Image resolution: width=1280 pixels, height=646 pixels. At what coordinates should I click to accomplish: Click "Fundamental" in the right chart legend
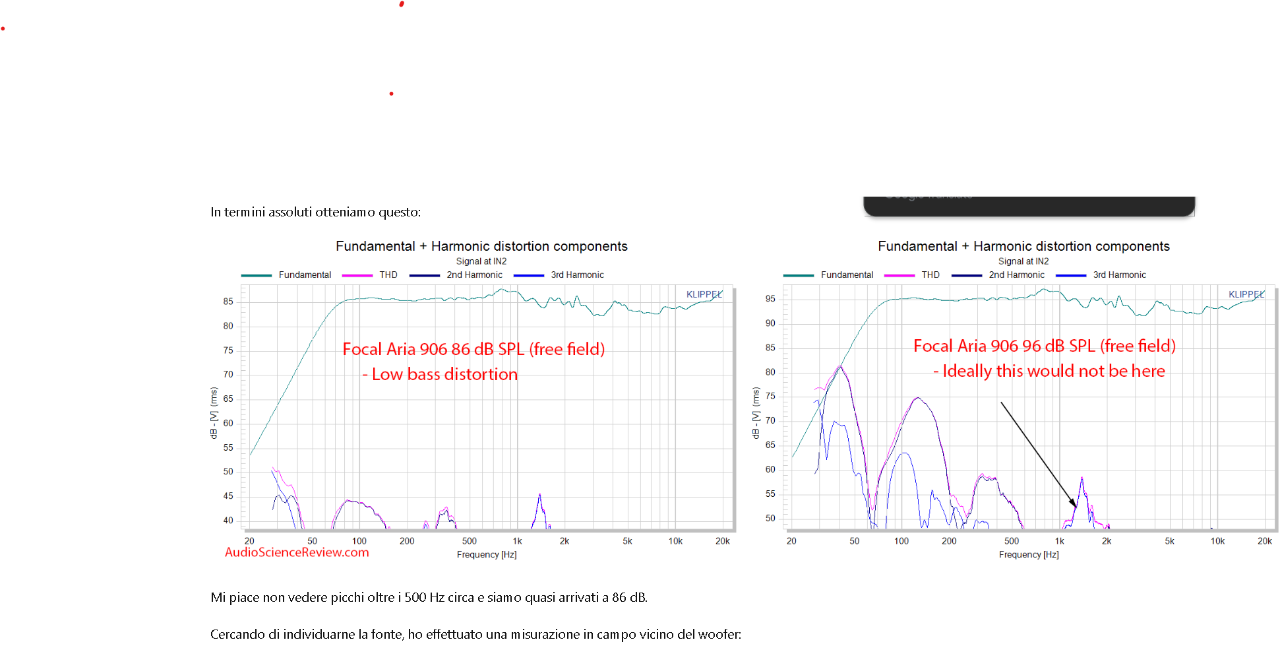[847, 275]
